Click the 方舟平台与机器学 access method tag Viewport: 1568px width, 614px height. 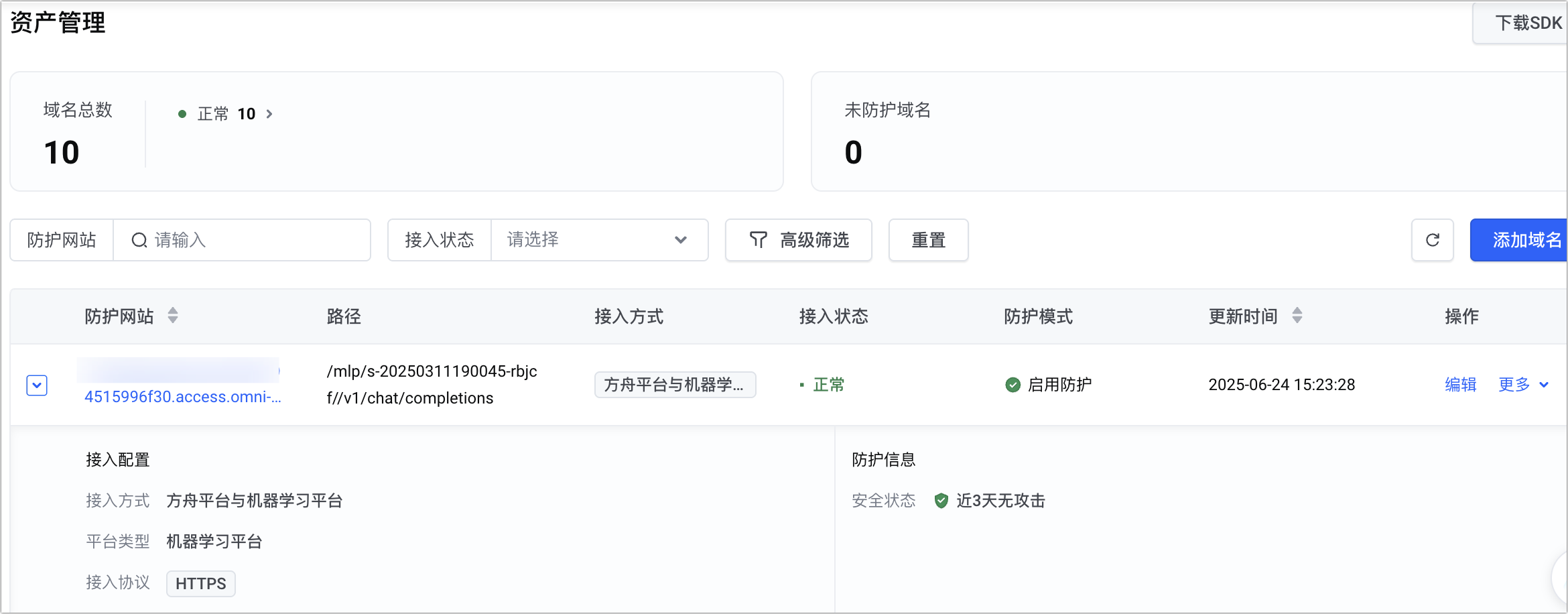[x=674, y=385]
